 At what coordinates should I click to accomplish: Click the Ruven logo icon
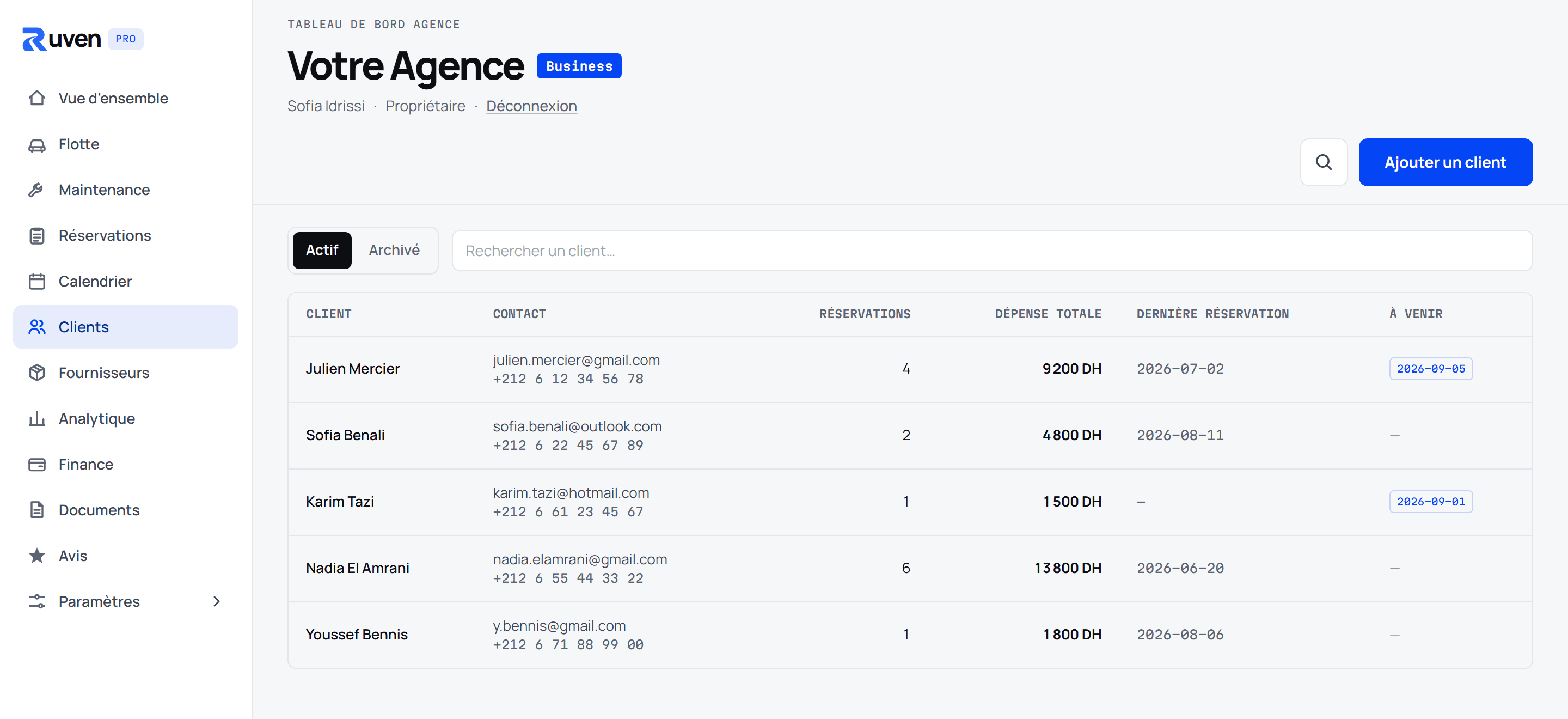click(x=34, y=39)
